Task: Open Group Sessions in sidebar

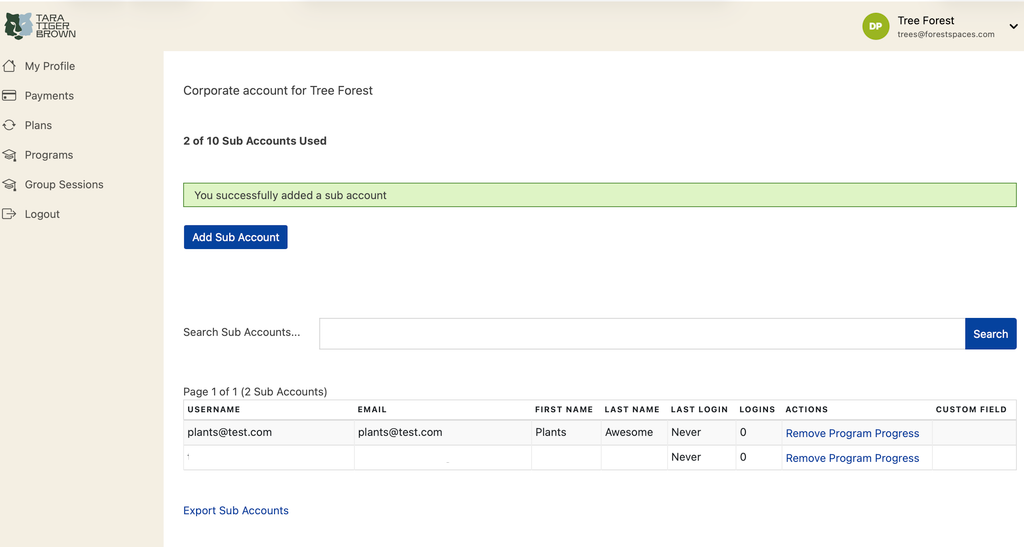Action: (64, 184)
